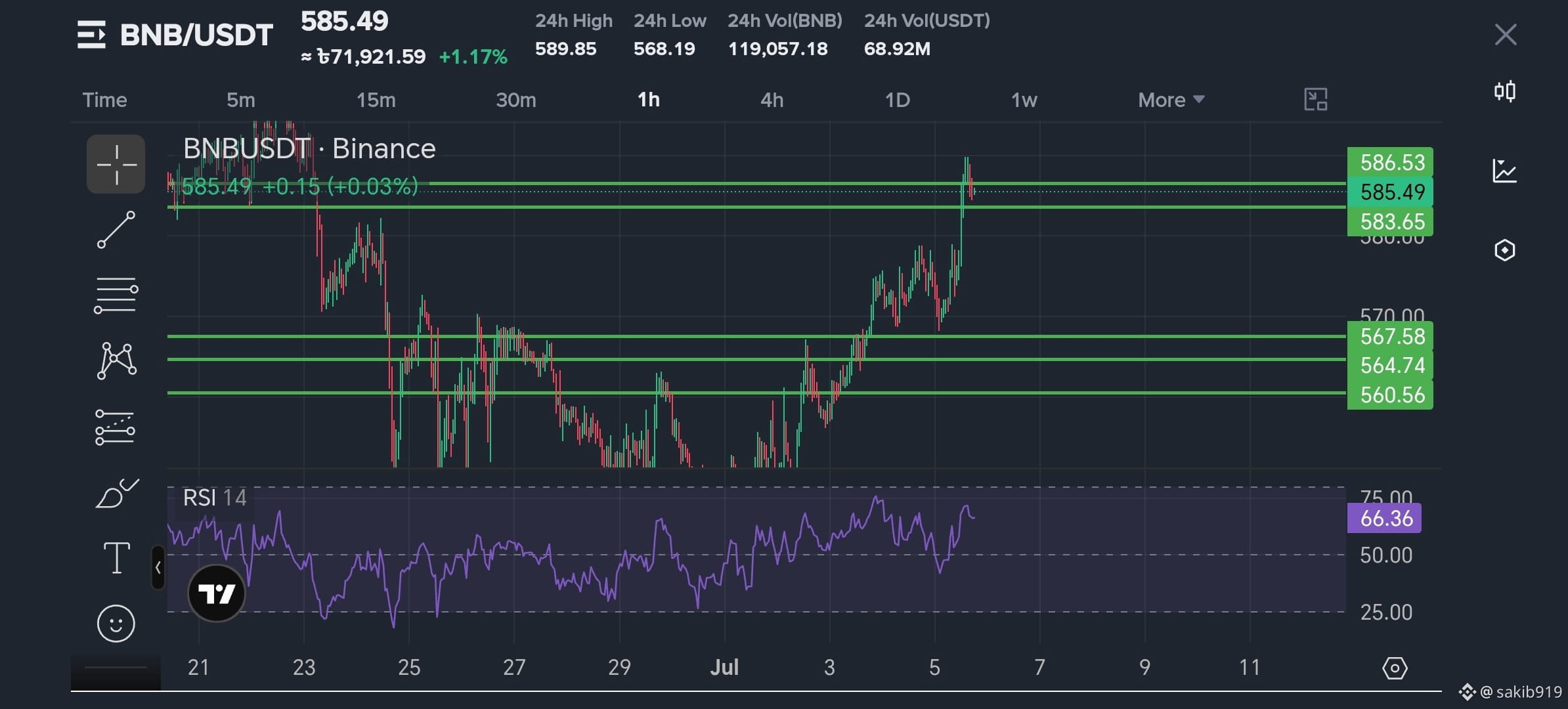Select the XABCD pattern tool

click(116, 360)
